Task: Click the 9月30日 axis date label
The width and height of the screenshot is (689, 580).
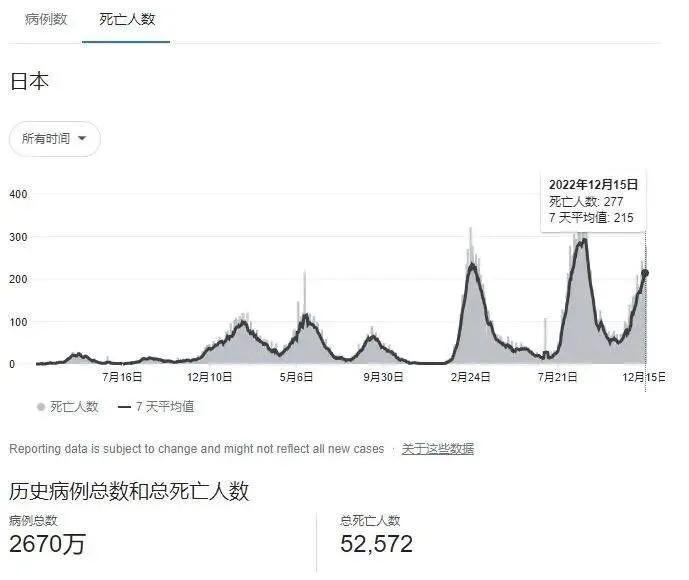Action: click(383, 377)
